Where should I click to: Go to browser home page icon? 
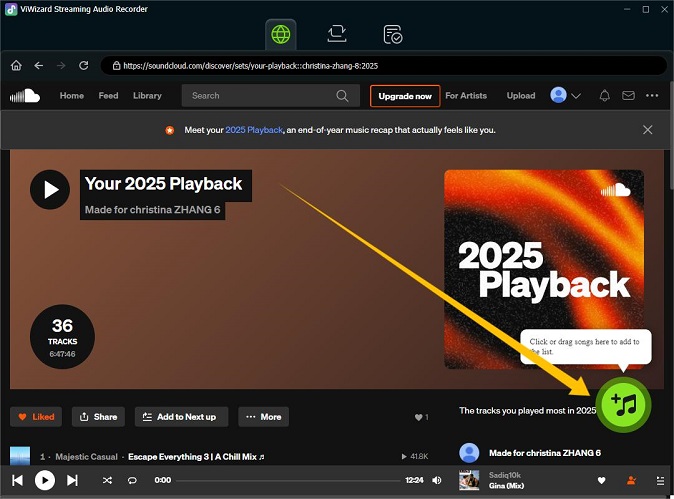click(x=16, y=65)
